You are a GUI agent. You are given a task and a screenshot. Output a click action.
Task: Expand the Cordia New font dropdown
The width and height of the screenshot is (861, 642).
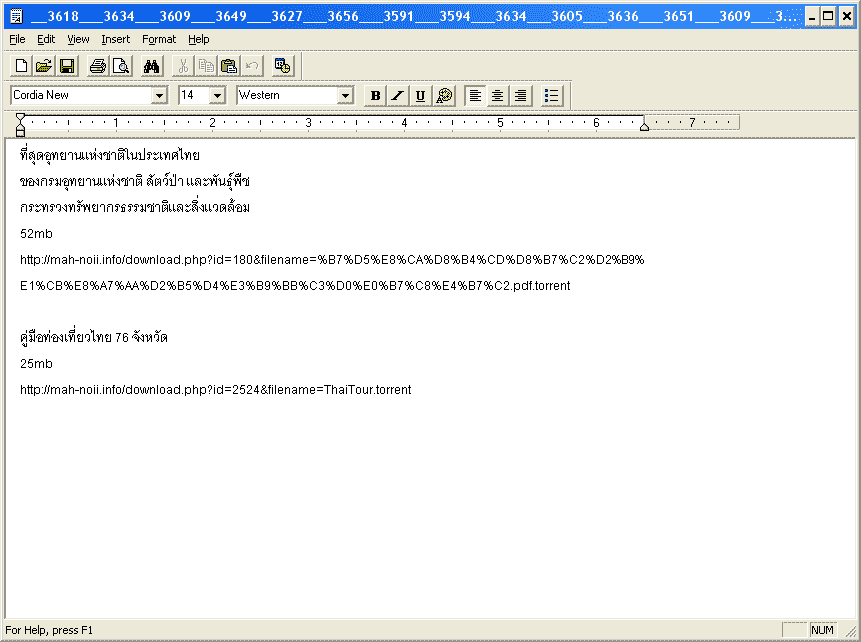point(159,95)
